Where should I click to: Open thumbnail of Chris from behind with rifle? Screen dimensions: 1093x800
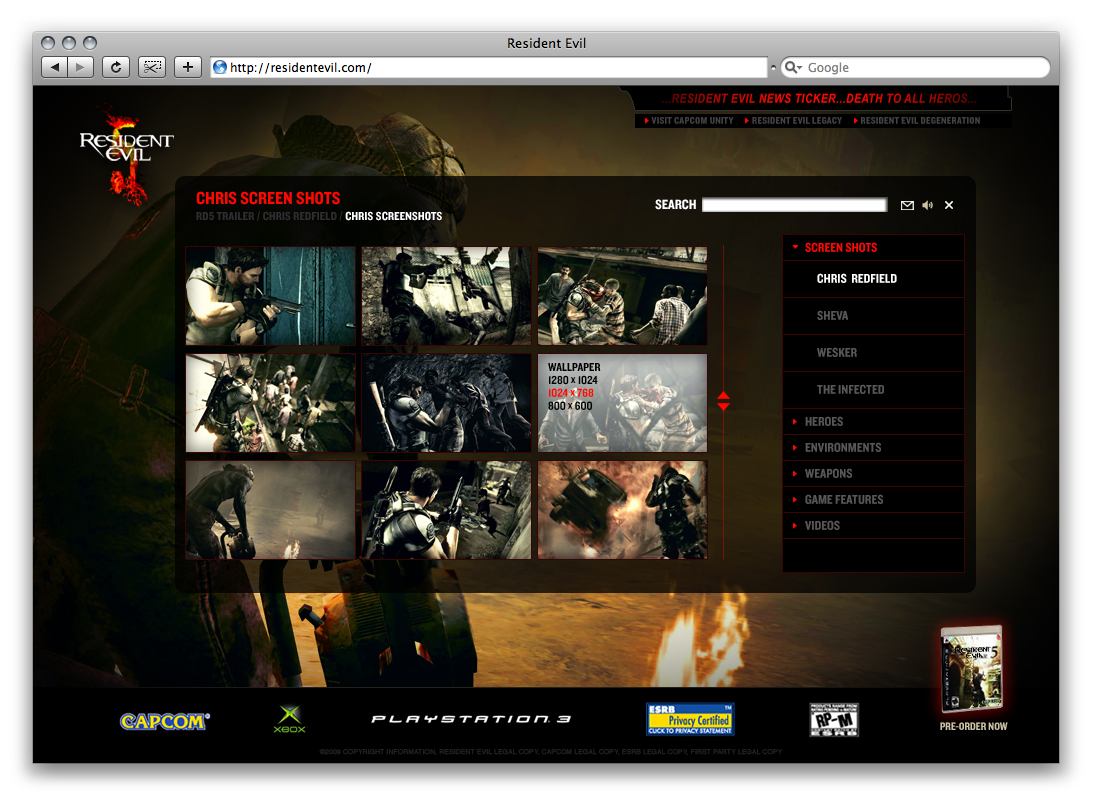(x=446, y=509)
